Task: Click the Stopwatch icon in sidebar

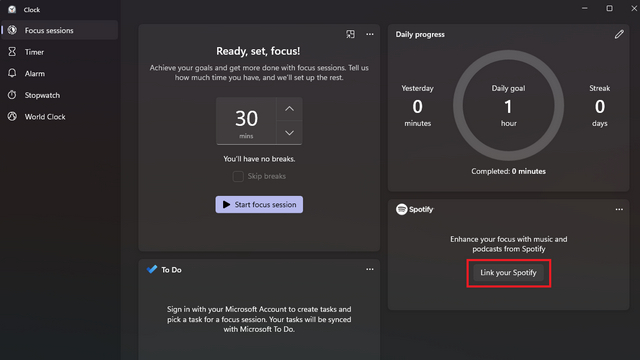Action: point(12,95)
